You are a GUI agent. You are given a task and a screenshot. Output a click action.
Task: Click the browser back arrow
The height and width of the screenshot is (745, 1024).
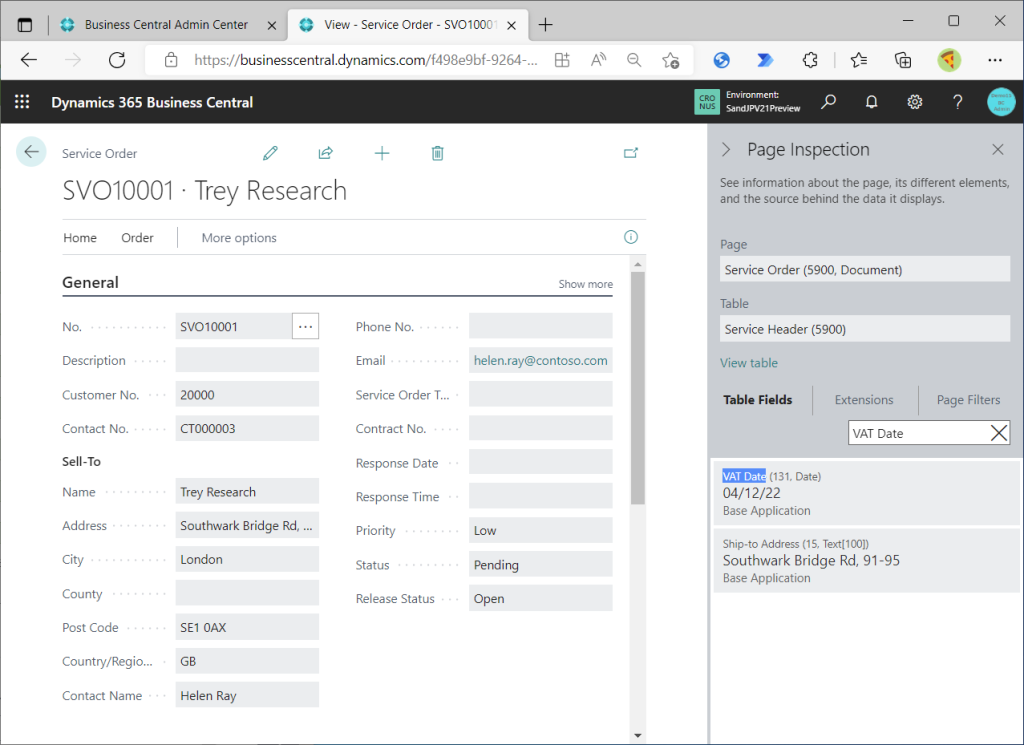29,60
